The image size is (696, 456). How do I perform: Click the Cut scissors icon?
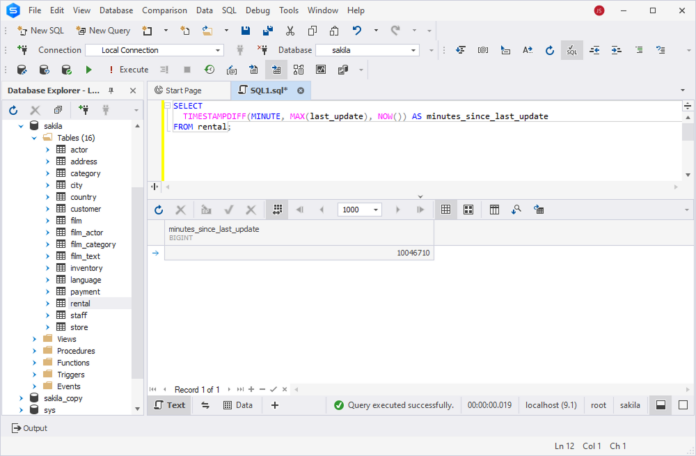290,30
